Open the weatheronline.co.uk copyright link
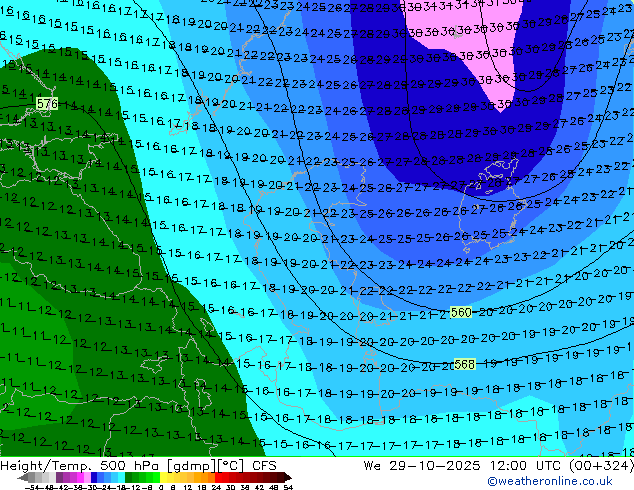634x490 pixels. click(x=549, y=481)
